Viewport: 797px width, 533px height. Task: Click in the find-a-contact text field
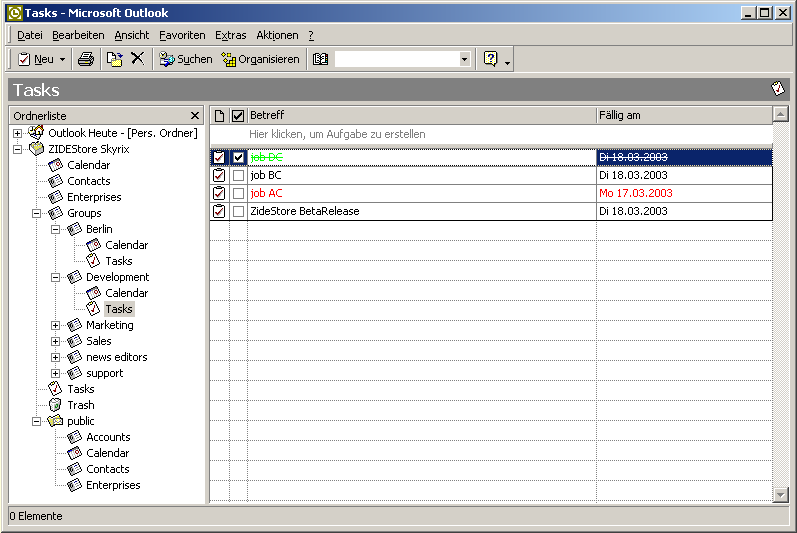click(396, 59)
